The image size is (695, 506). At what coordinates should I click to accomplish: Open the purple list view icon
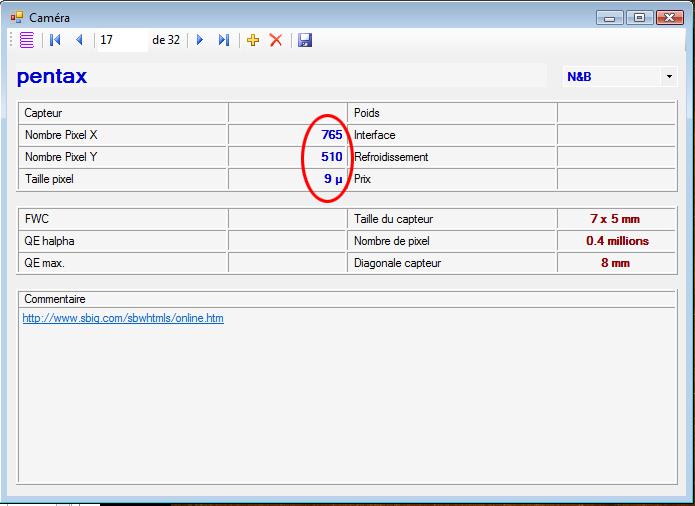tap(27, 40)
